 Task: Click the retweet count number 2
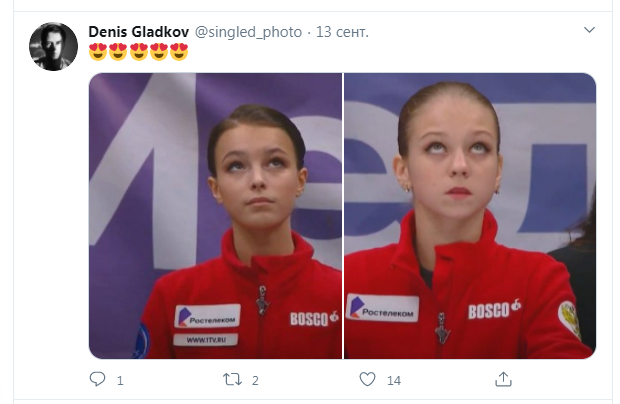(255, 381)
